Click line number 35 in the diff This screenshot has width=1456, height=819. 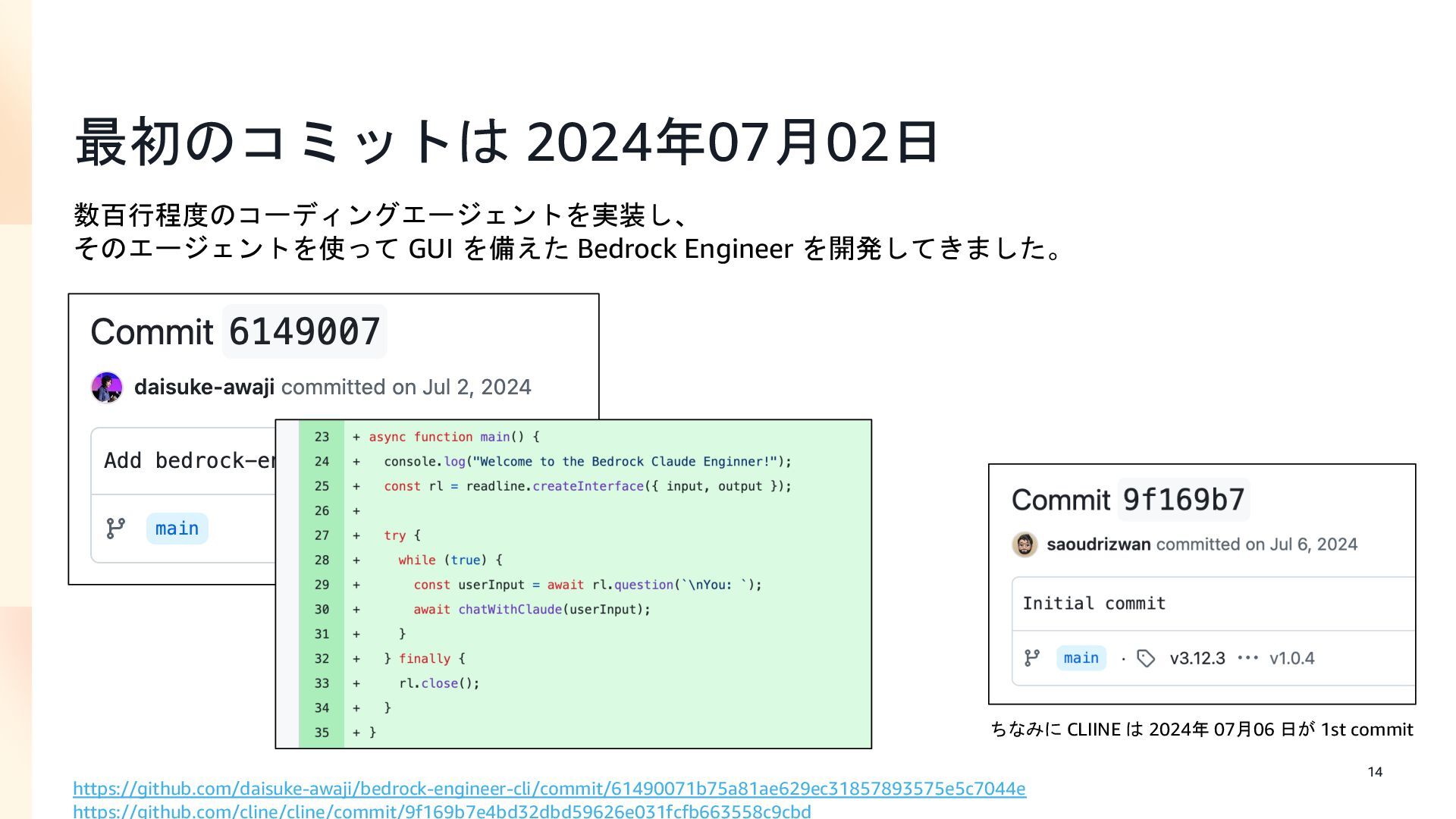322,733
